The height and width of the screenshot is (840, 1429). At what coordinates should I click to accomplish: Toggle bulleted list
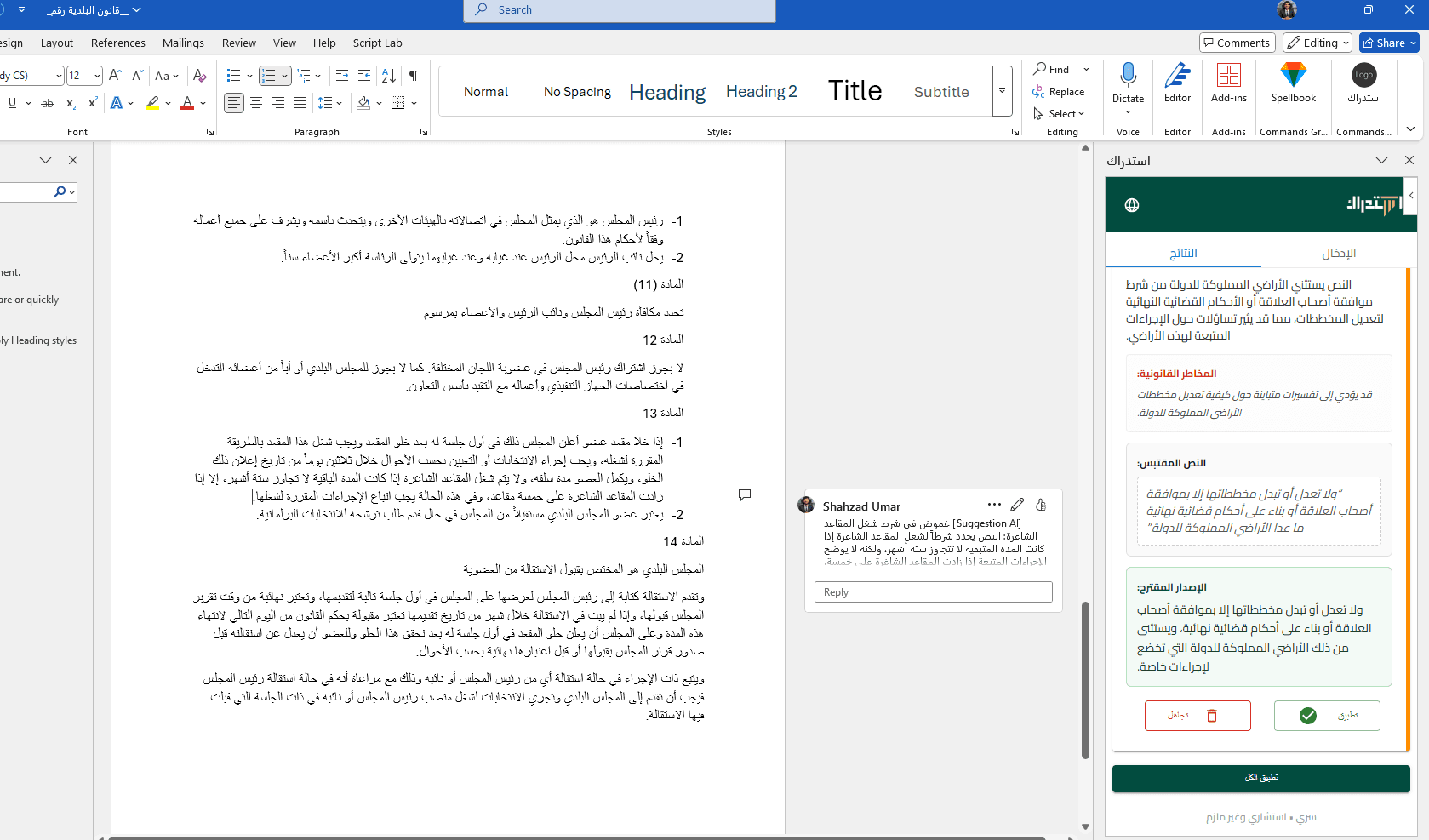click(233, 76)
